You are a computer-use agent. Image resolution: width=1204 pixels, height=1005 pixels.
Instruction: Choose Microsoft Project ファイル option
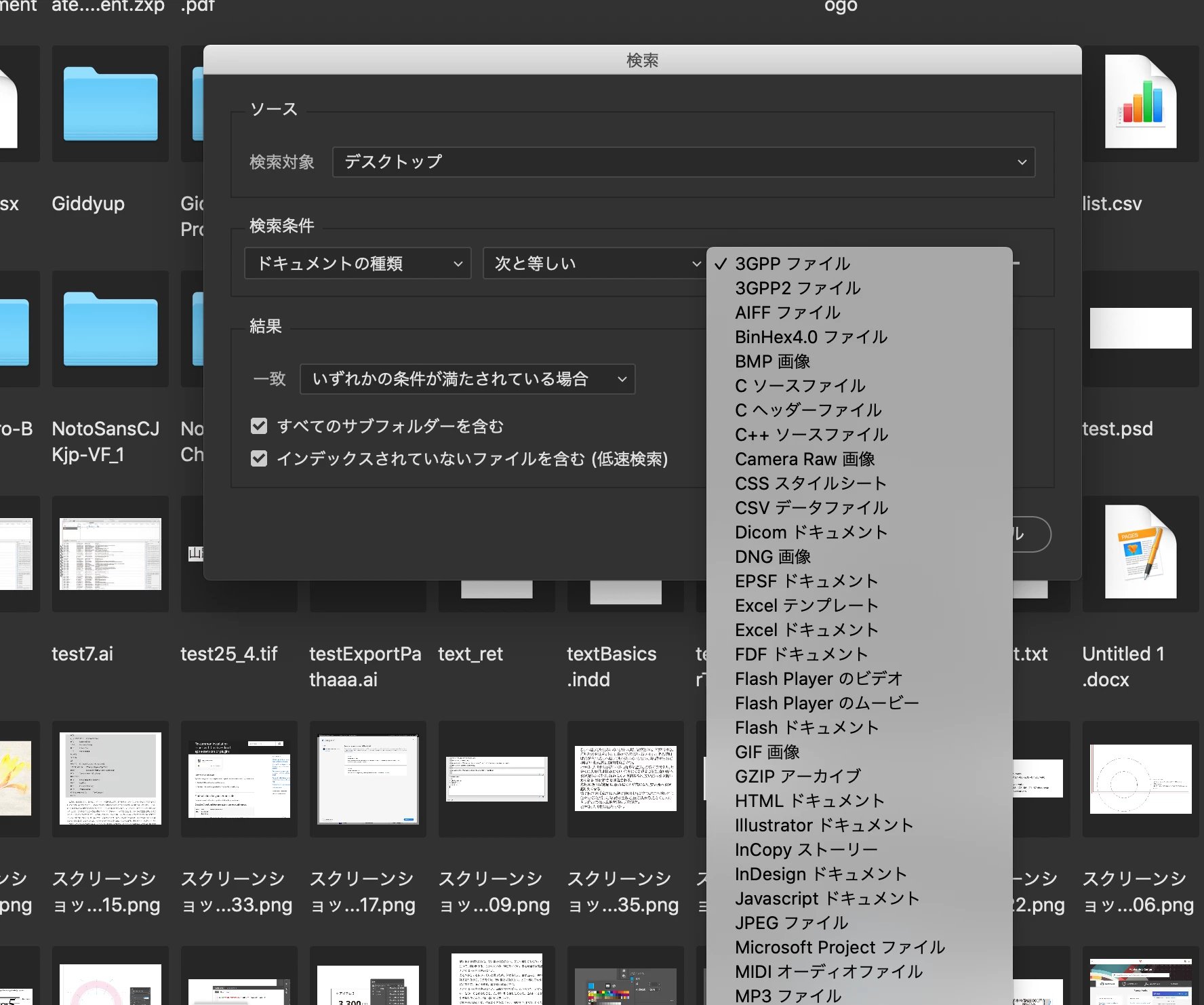[860, 947]
